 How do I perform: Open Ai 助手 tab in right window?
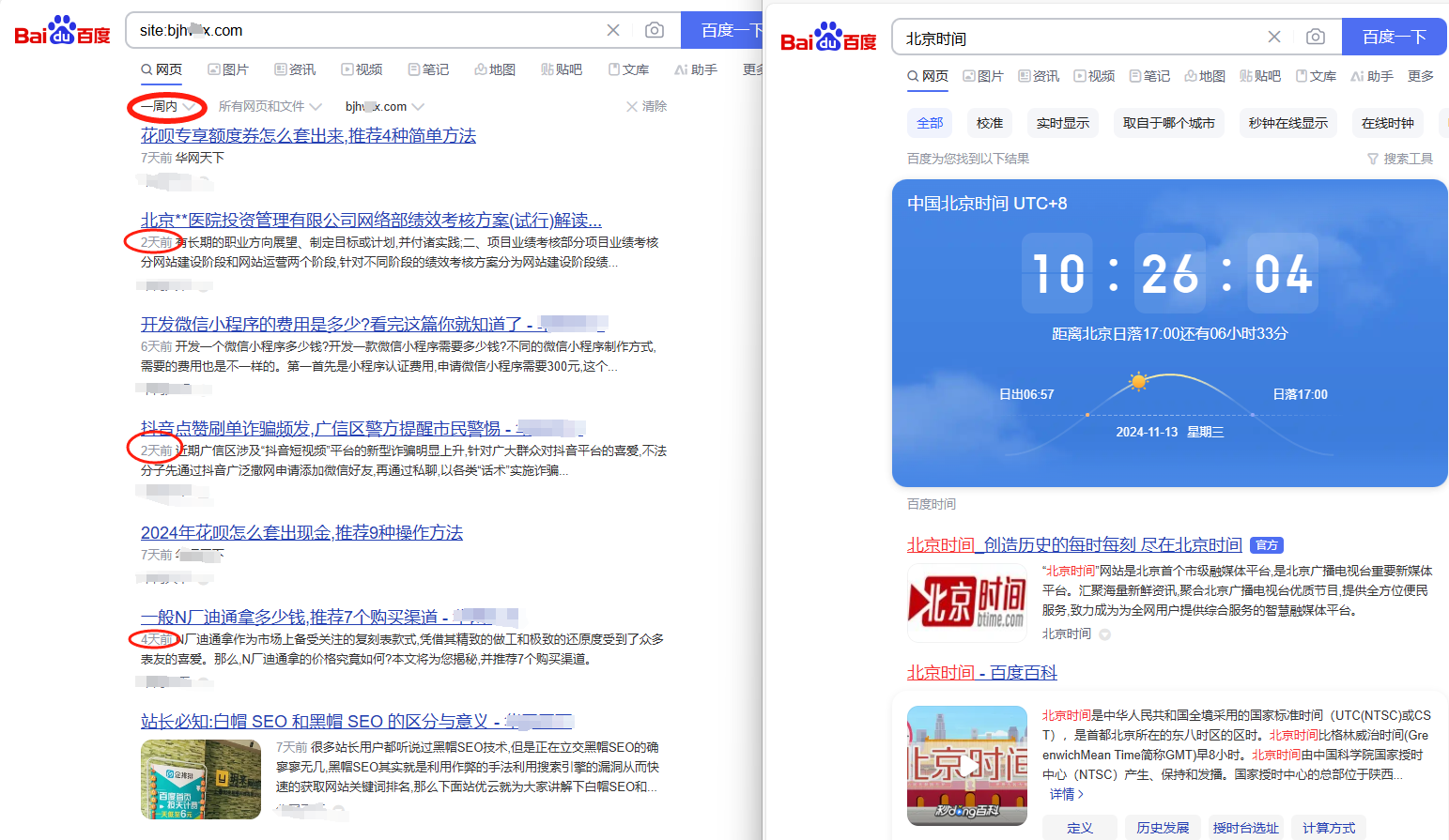pyautogui.click(x=1372, y=76)
